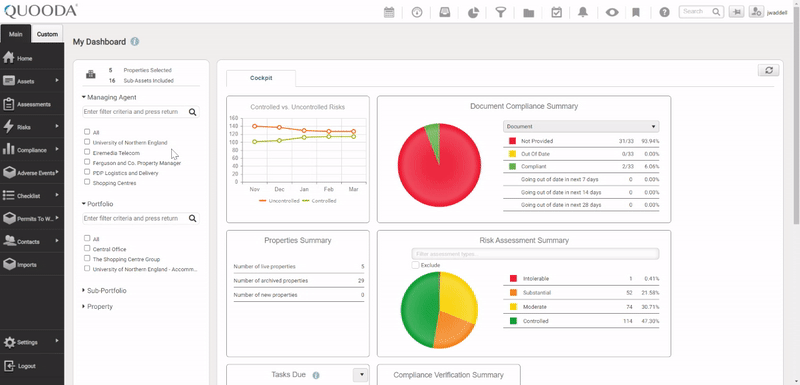The width and height of the screenshot is (800, 385).
Task: Open the help question mark icon
Action: click(664, 12)
